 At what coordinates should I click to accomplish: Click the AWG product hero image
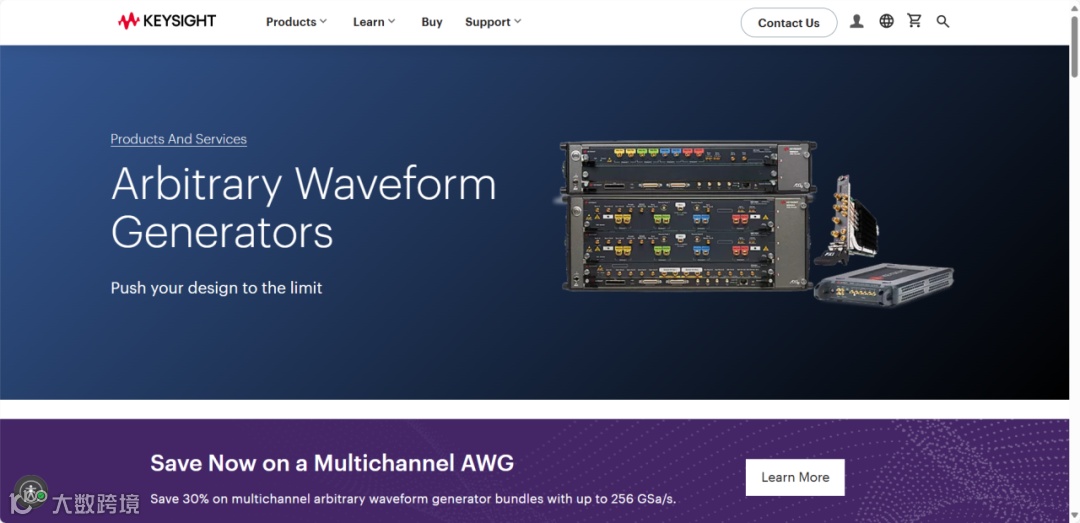click(756, 222)
